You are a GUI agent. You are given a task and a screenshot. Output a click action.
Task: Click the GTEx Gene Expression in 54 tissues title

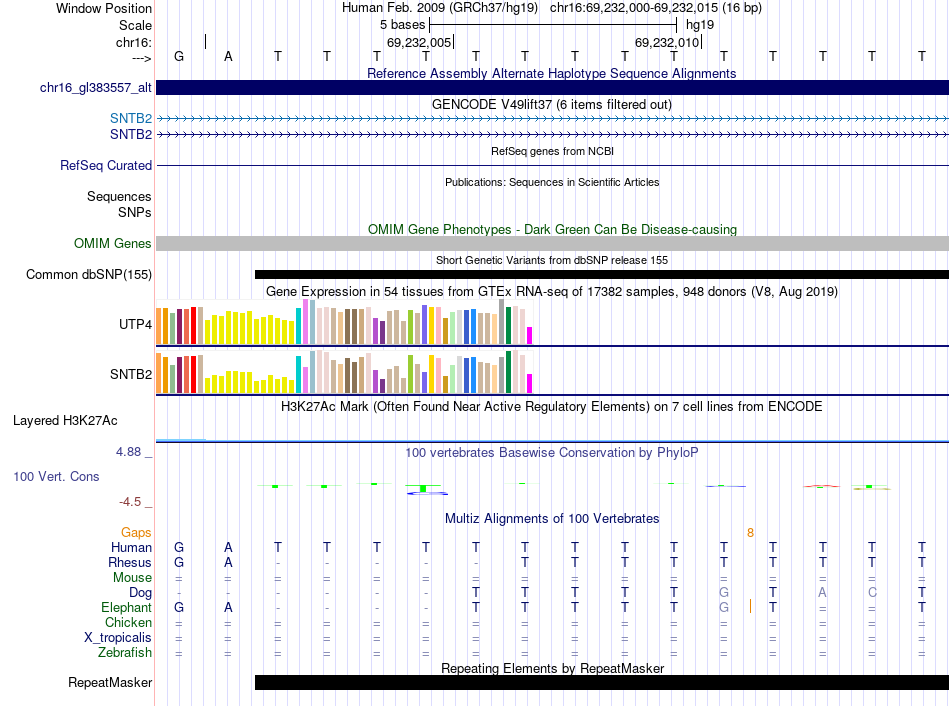click(552, 291)
